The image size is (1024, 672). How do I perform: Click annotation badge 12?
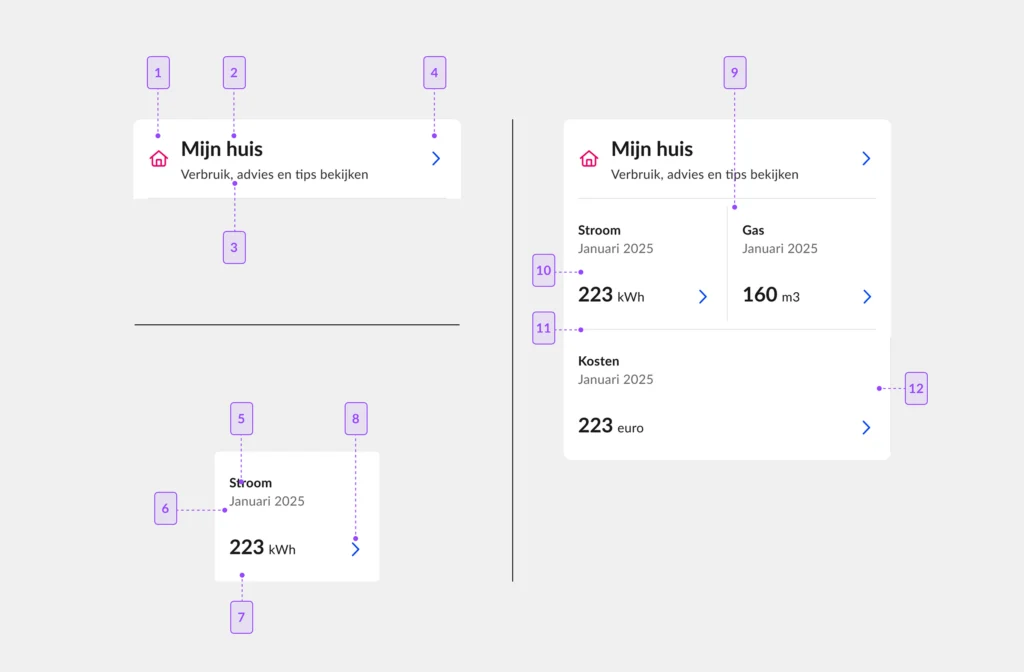tap(916, 389)
